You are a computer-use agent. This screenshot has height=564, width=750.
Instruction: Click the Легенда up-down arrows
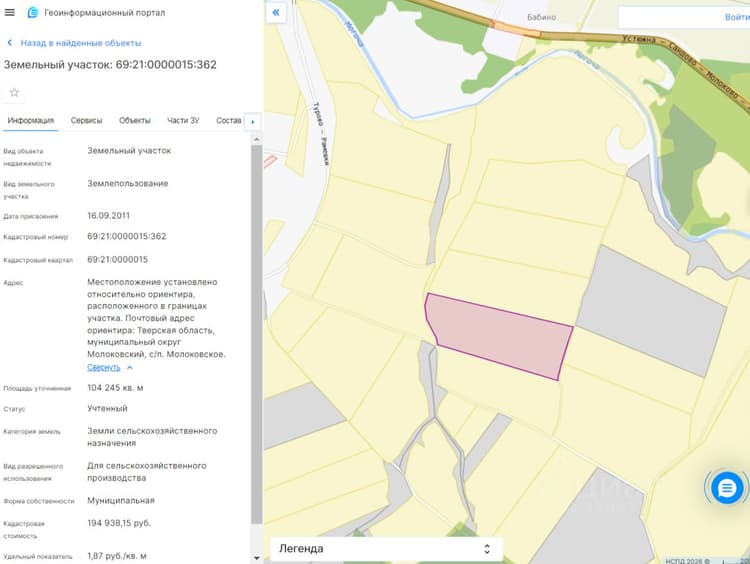(487, 549)
